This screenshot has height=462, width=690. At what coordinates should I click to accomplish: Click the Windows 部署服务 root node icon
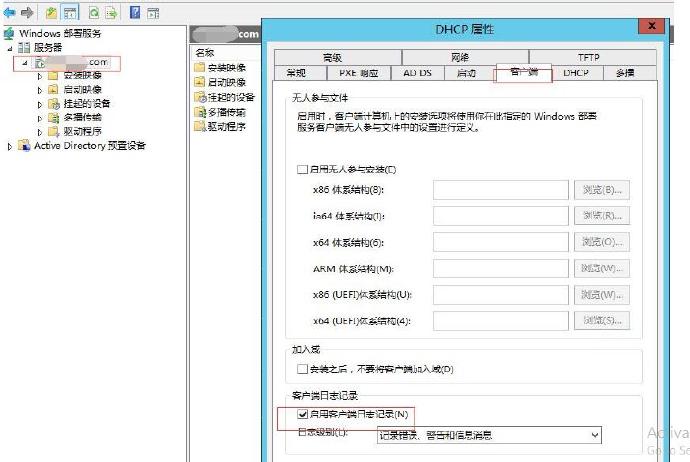click(9, 33)
